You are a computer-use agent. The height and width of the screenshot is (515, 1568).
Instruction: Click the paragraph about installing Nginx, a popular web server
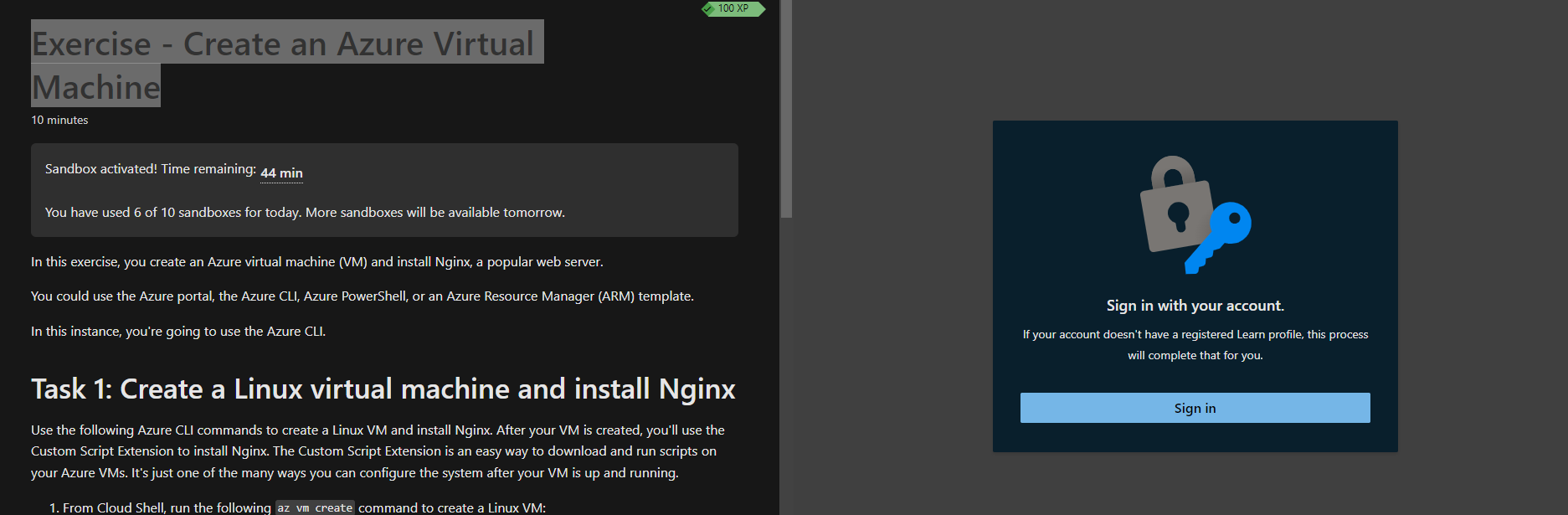point(317,262)
